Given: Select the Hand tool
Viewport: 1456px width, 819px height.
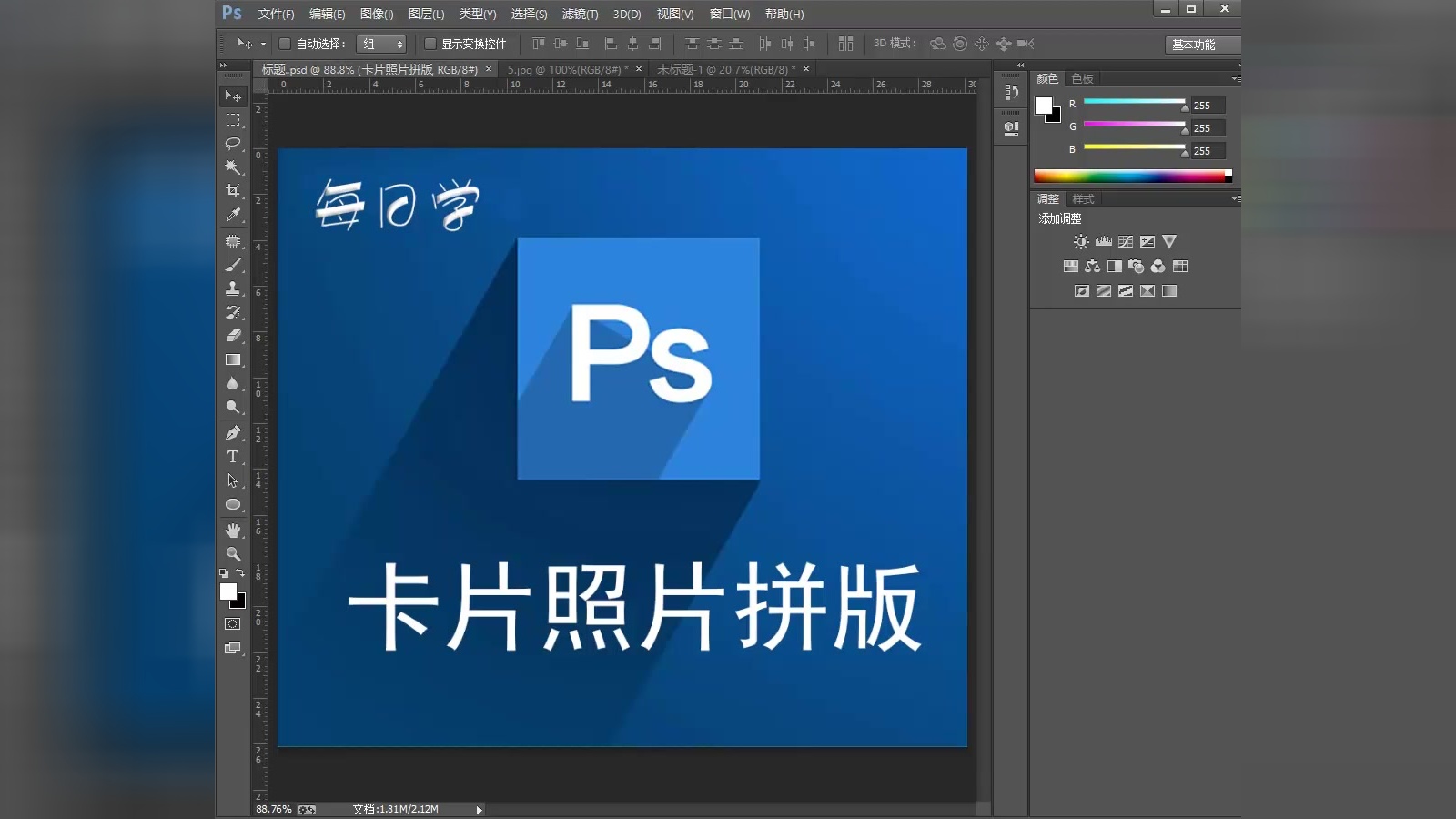Looking at the screenshot, I should [233, 531].
